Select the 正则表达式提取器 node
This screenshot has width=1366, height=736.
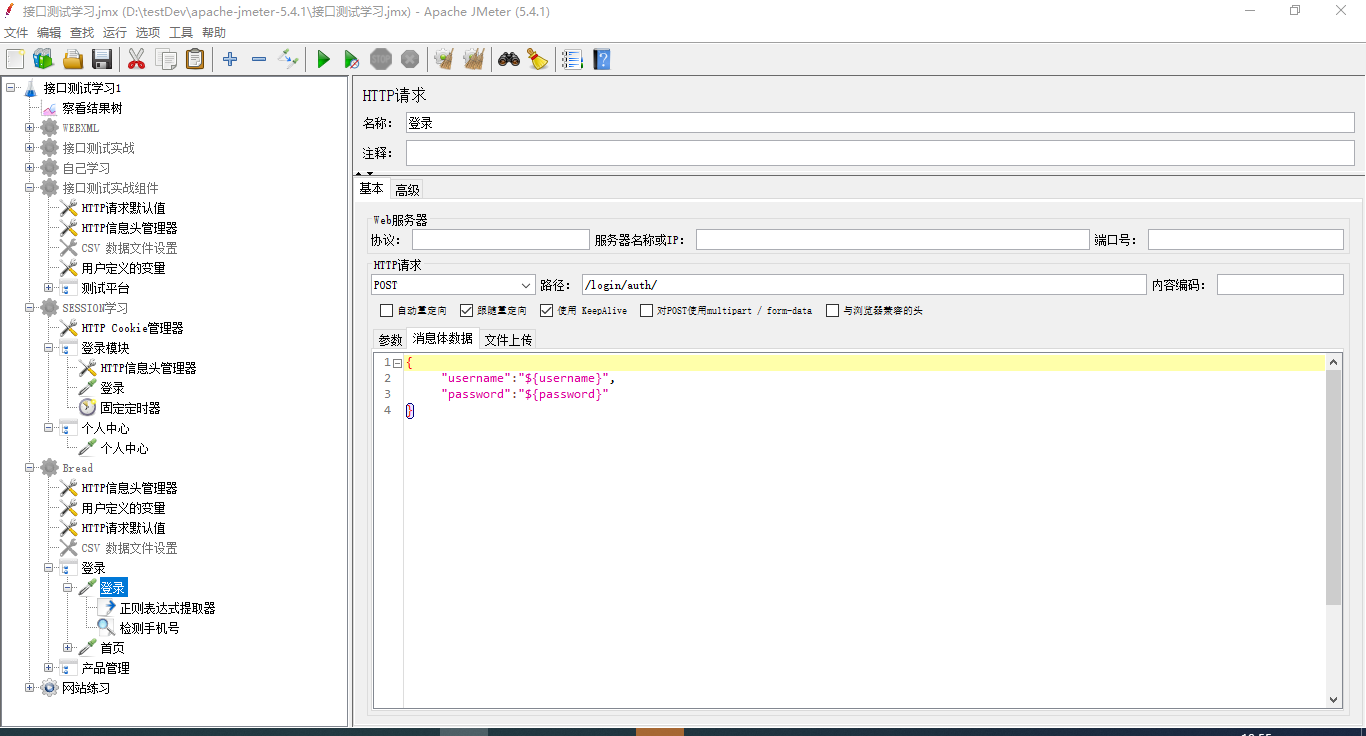coord(167,608)
